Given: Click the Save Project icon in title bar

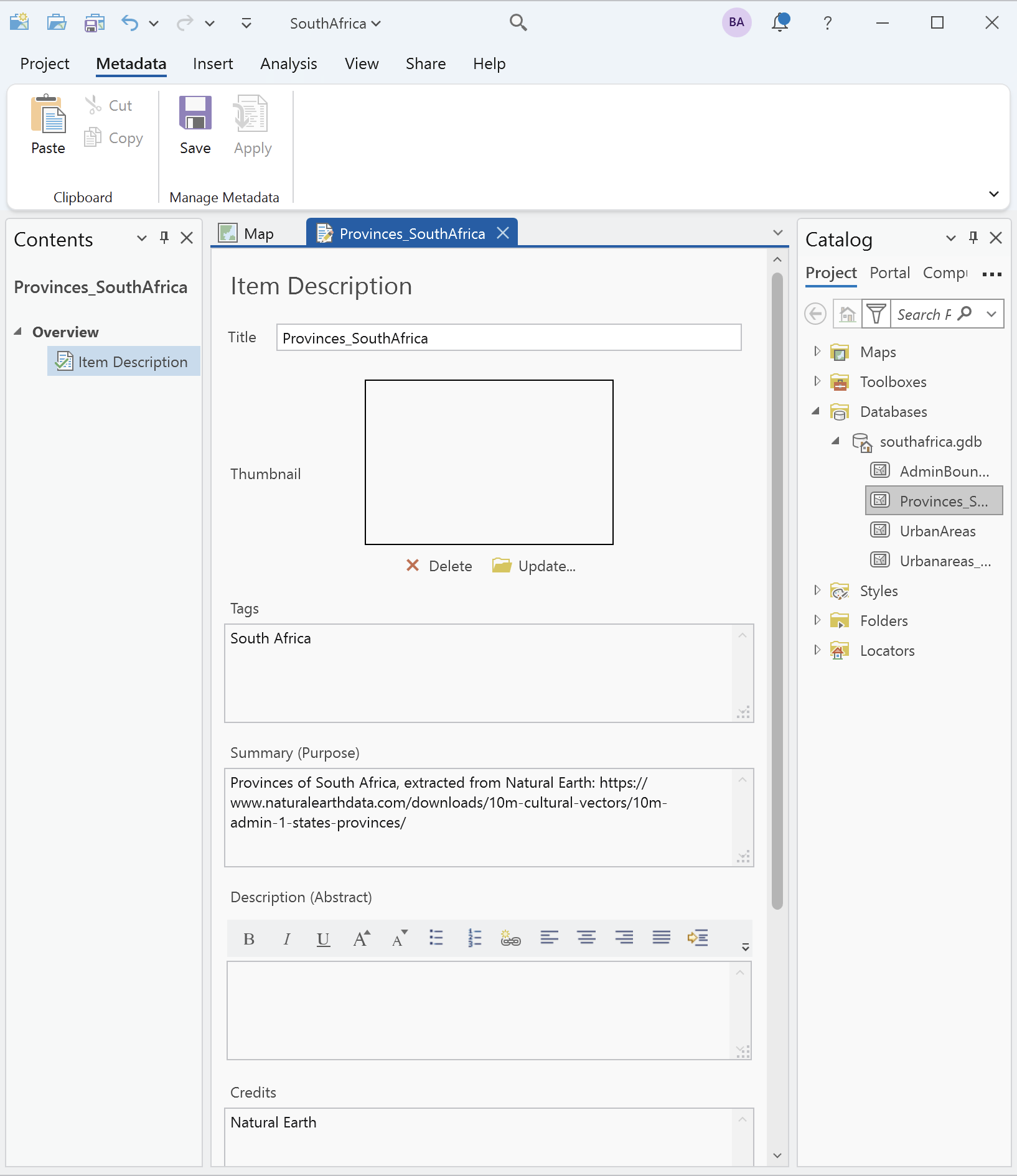Looking at the screenshot, I should click(x=95, y=23).
